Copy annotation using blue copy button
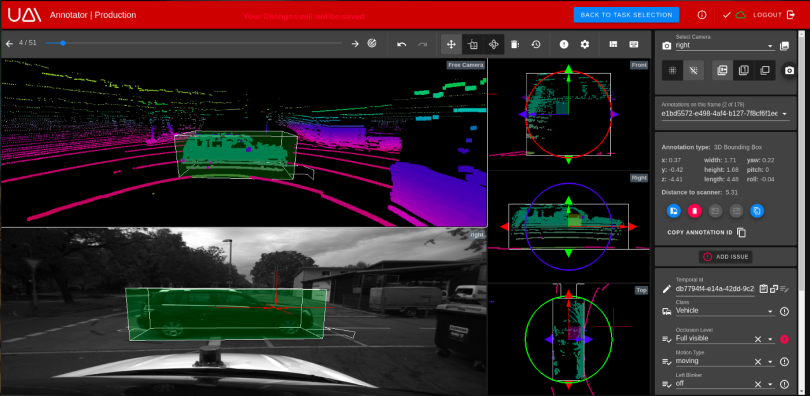 pos(757,211)
